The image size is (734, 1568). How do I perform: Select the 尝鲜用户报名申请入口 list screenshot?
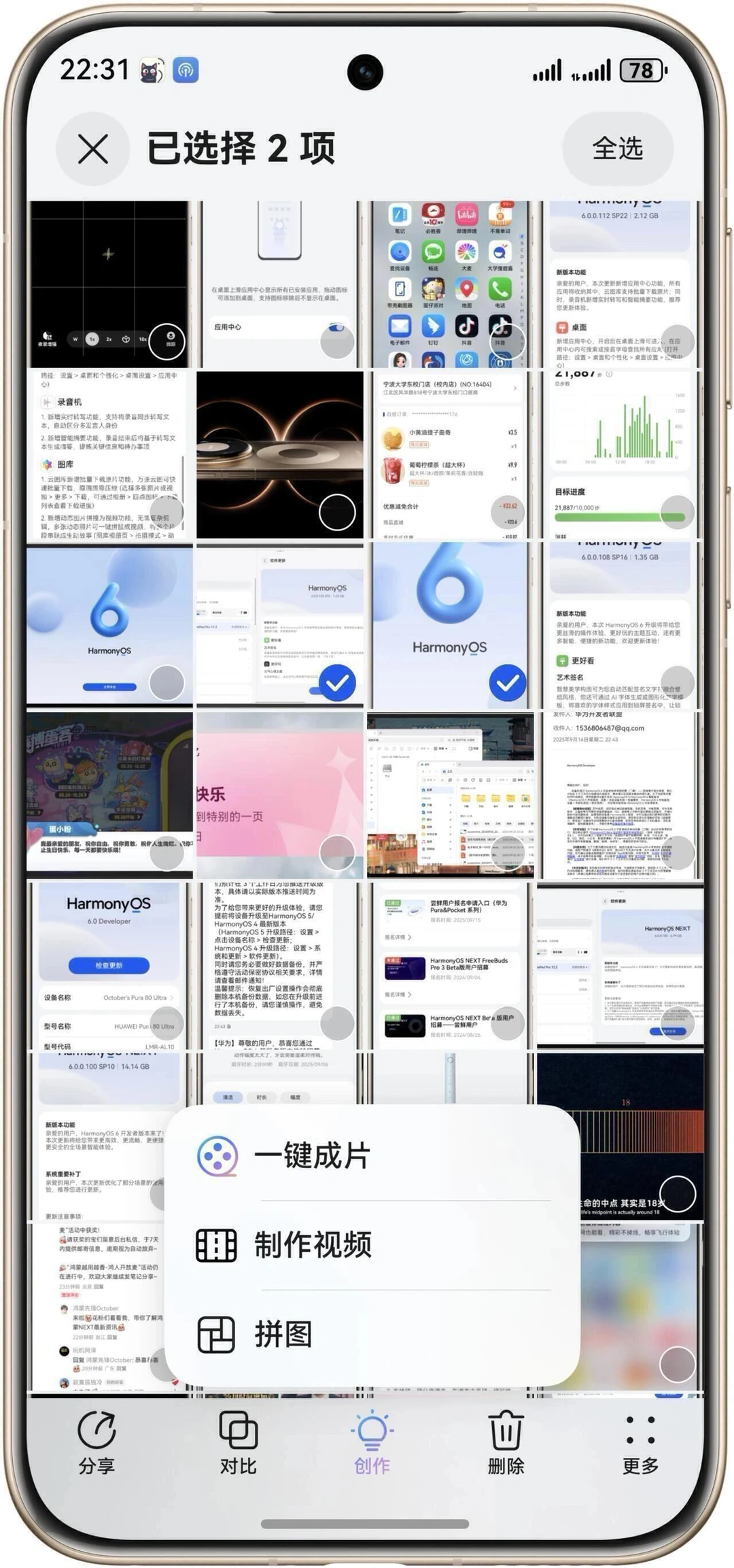tap(508, 1023)
